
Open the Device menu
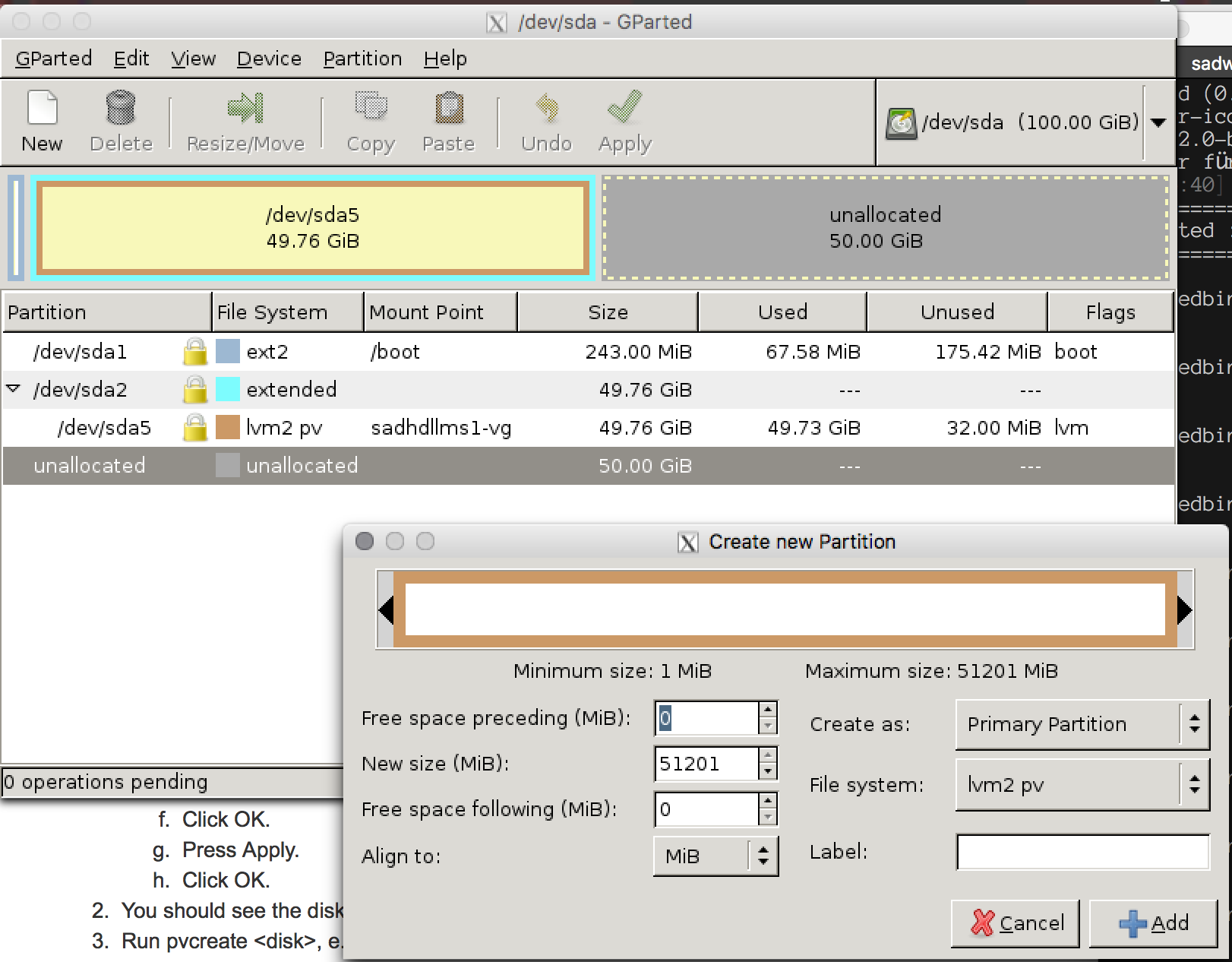269,59
